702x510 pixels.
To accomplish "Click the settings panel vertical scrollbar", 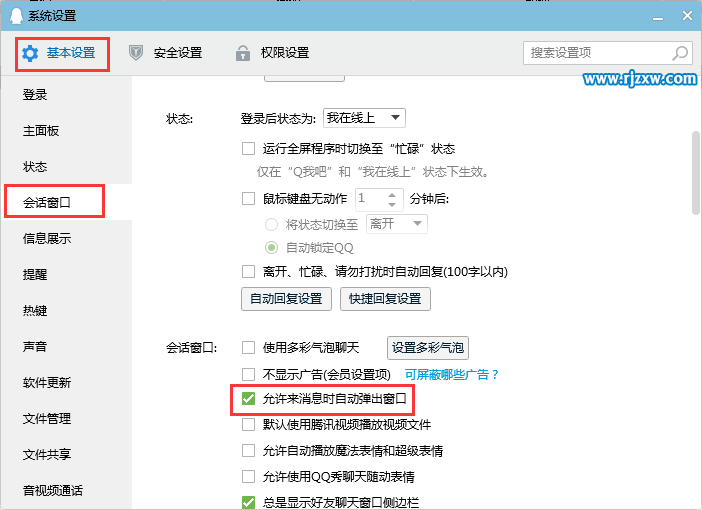I will point(696,172).
